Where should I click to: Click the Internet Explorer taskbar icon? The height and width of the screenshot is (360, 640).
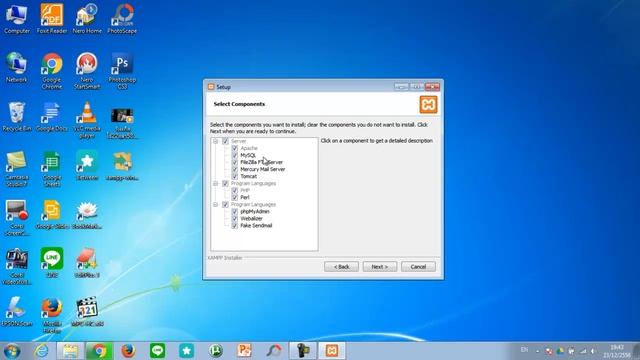pos(41,351)
